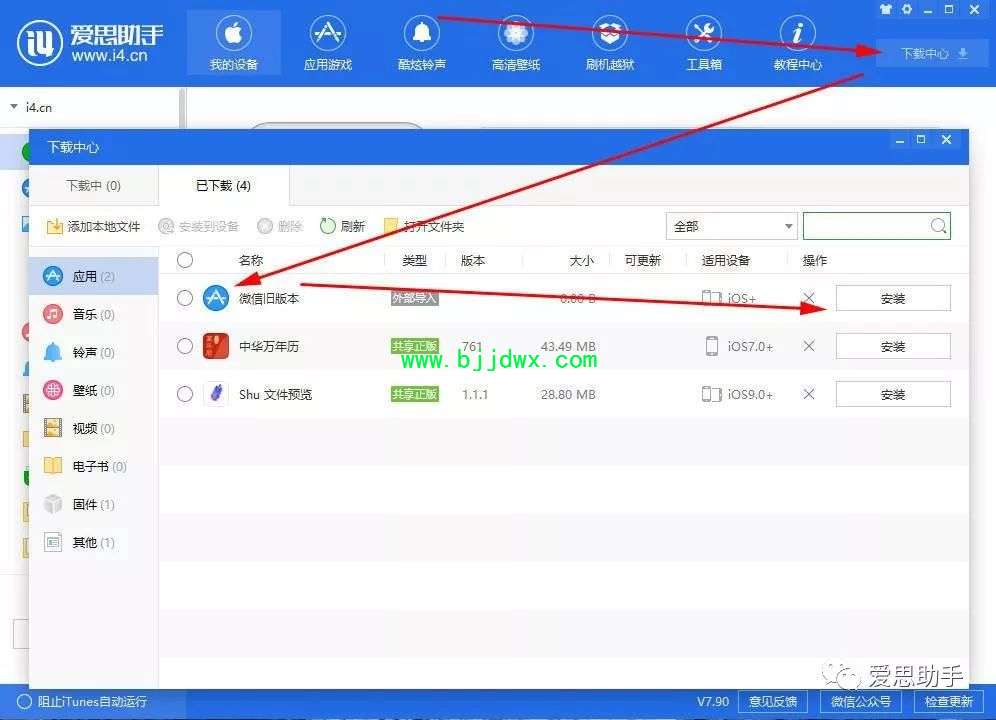Click the 删除 delete toolbar button
Viewport: 996px width, 720px height.
[x=280, y=226]
